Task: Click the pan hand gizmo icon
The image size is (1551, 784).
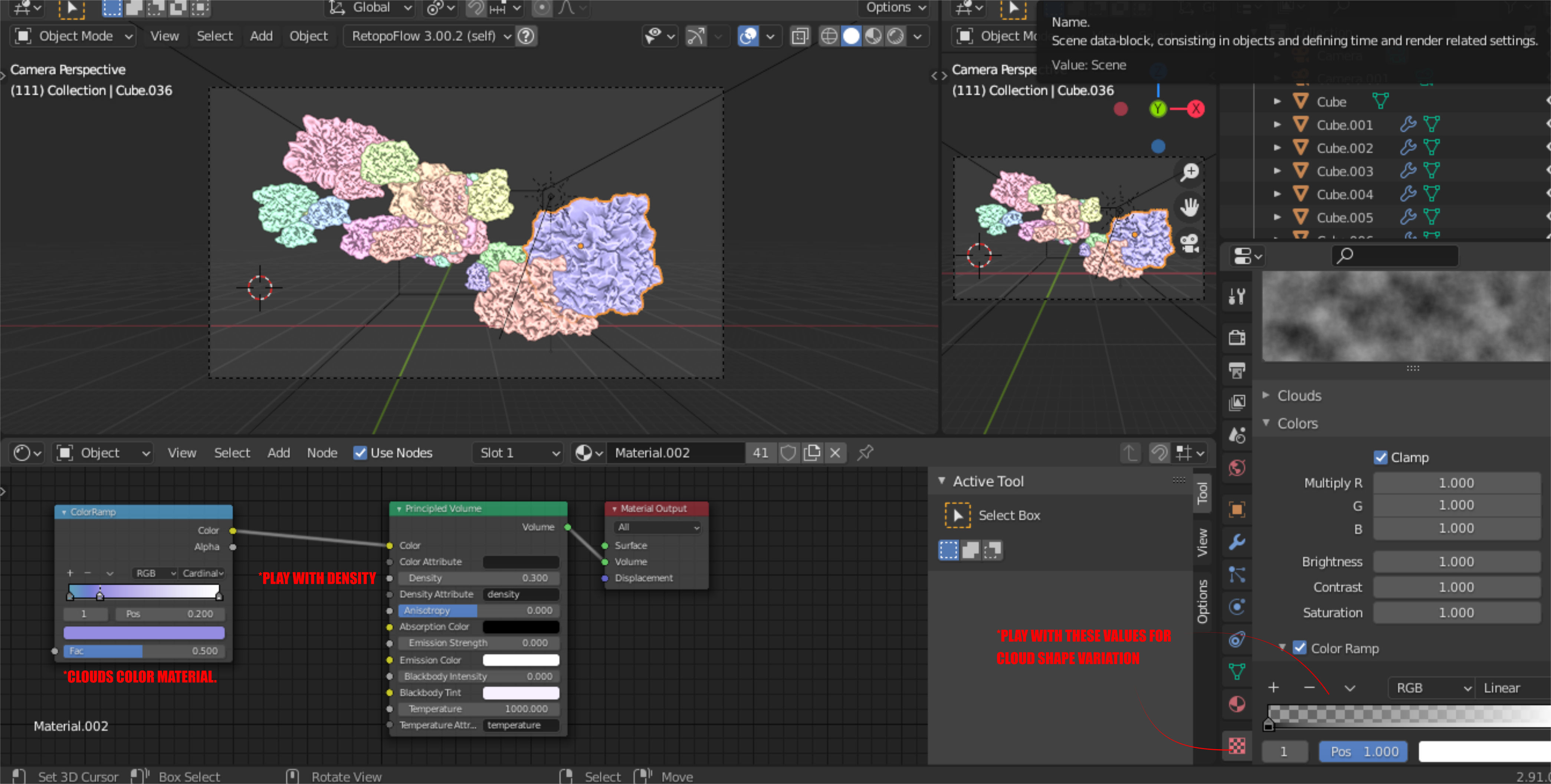Action: pyautogui.click(x=1189, y=208)
